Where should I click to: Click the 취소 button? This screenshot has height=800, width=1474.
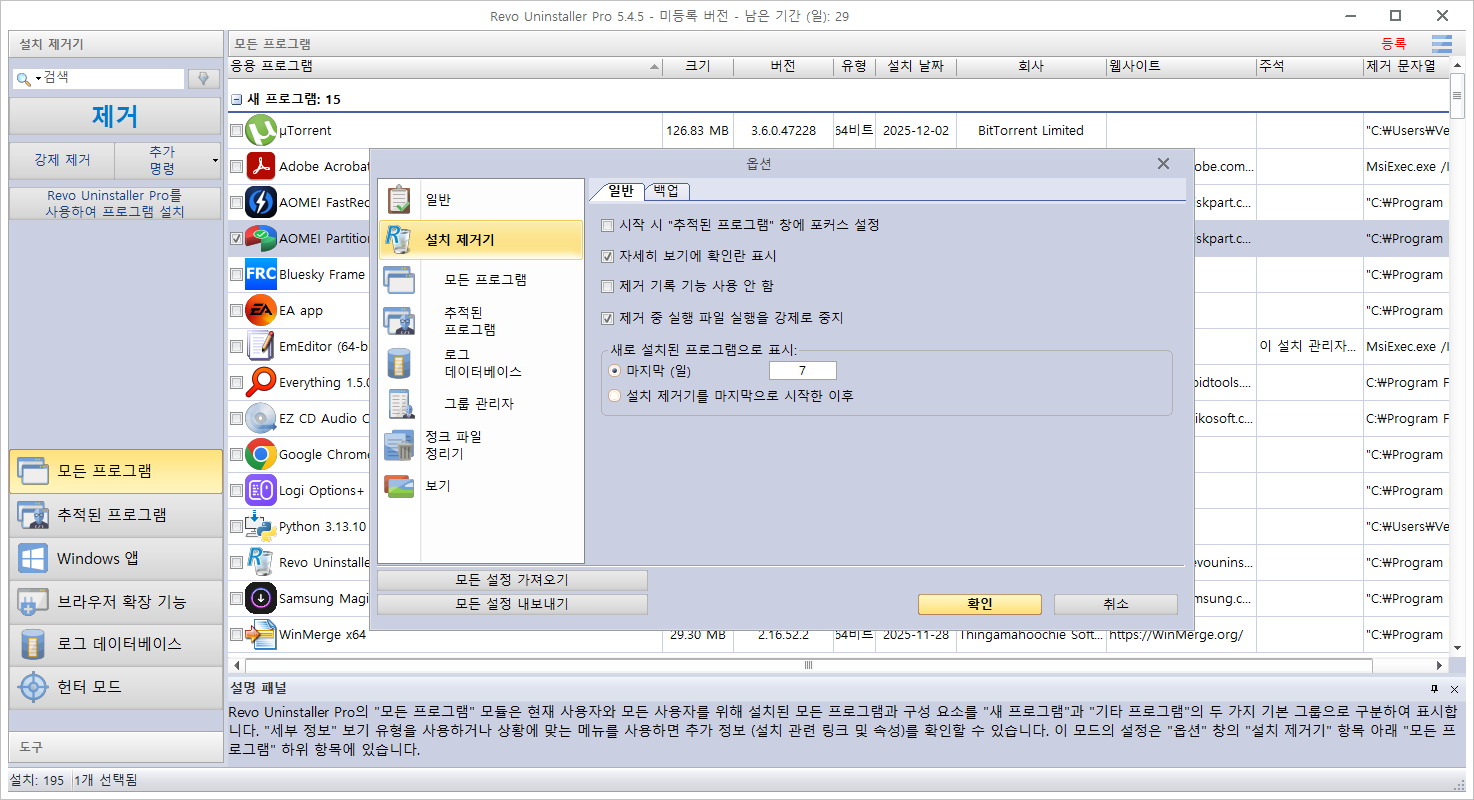click(x=1116, y=604)
